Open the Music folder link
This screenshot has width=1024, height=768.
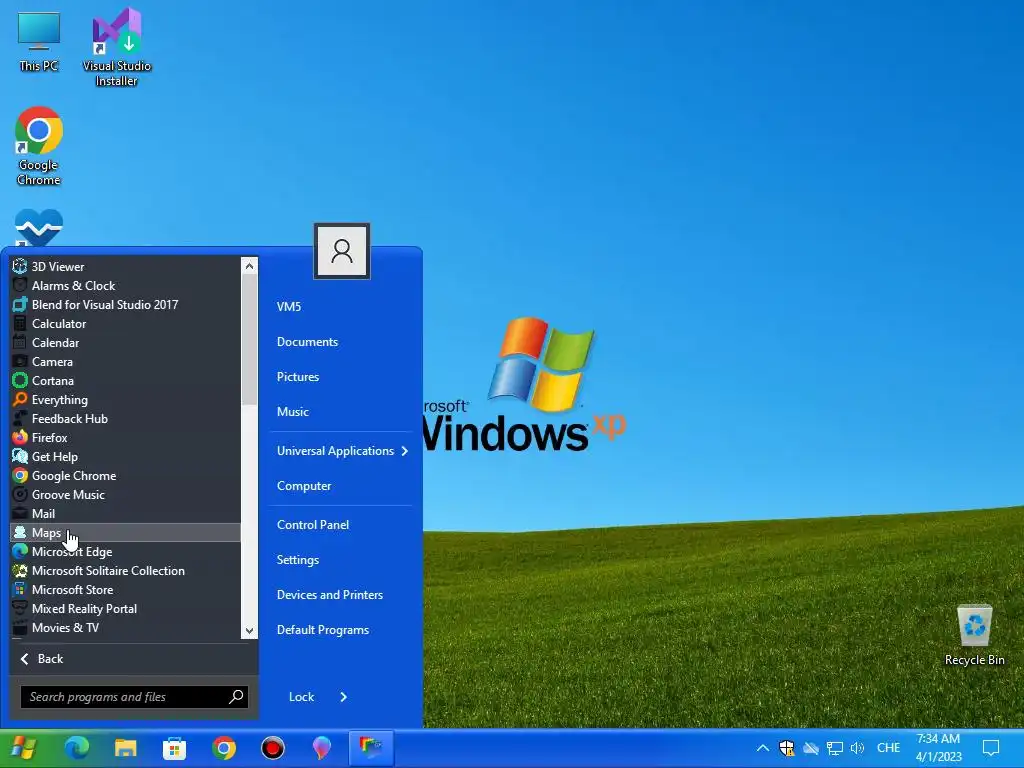click(x=293, y=411)
